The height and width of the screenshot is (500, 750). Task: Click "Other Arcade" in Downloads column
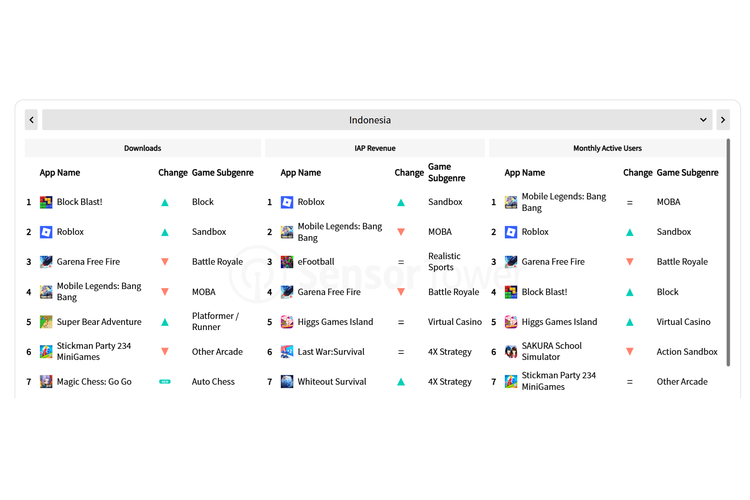[x=217, y=352]
